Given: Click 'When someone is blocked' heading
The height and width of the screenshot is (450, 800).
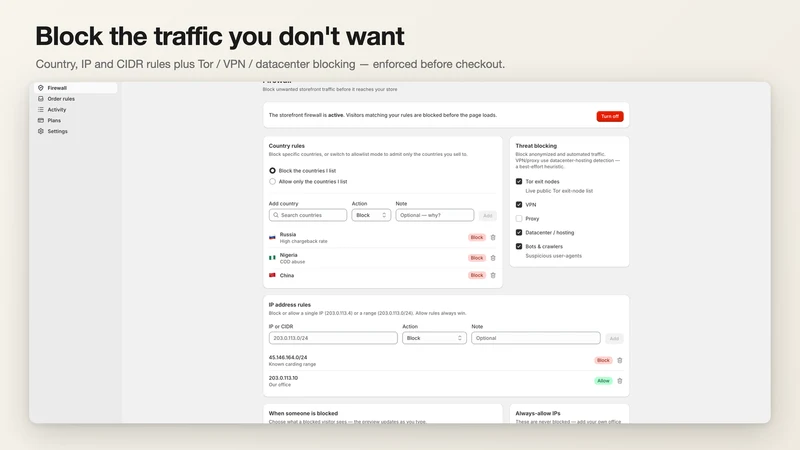Looking at the screenshot, I should click(x=303, y=413).
